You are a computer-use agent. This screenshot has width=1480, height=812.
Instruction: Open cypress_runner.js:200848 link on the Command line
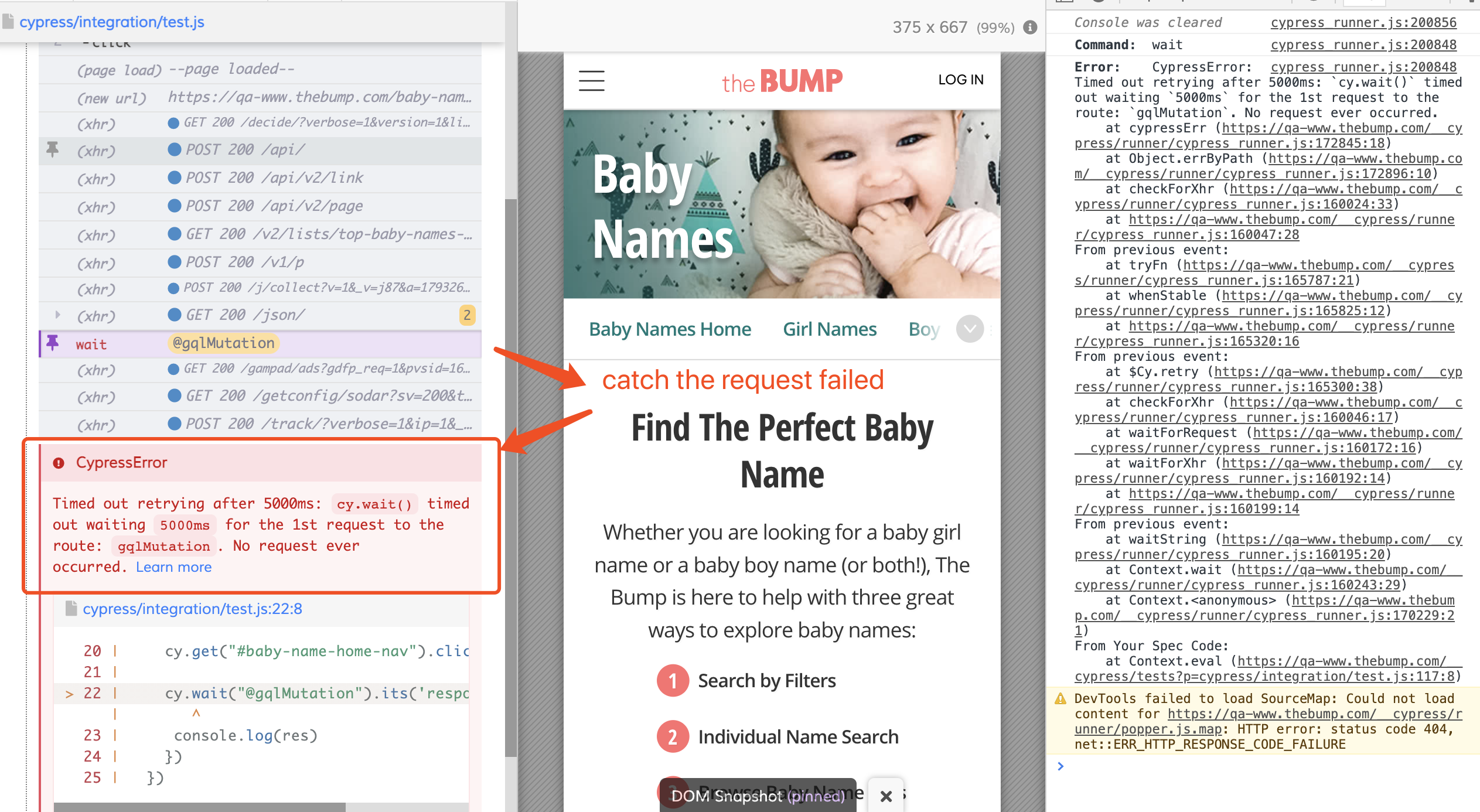pos(1363,45)
